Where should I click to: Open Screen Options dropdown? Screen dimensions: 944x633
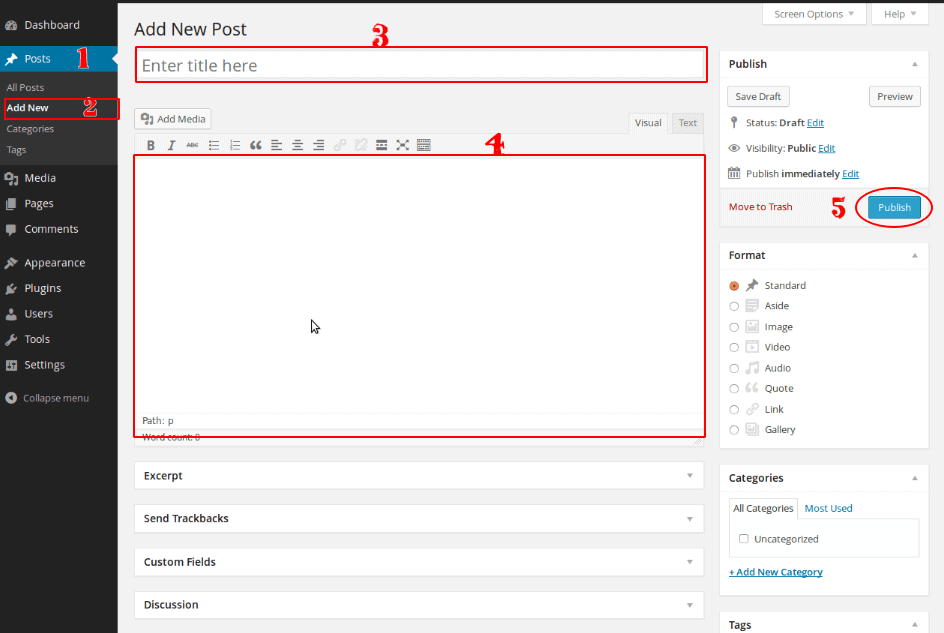pyautogui.click(x=814, y=14)
